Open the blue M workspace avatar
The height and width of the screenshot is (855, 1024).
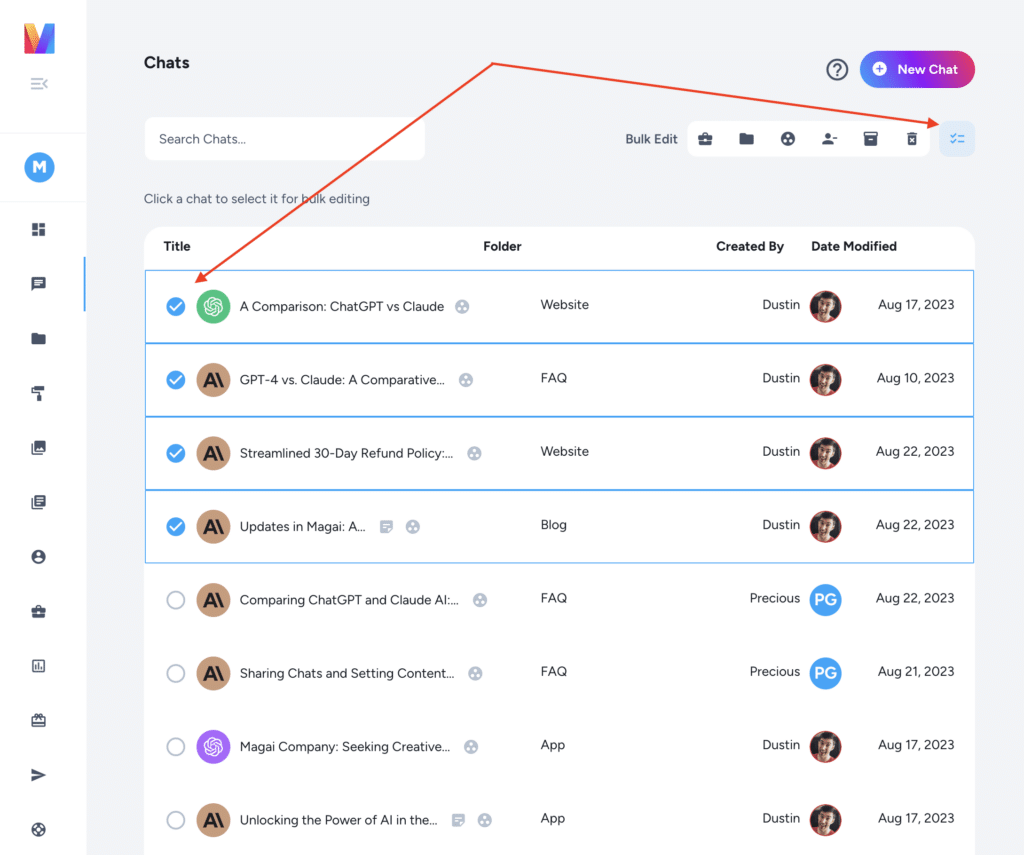(39, 167)
